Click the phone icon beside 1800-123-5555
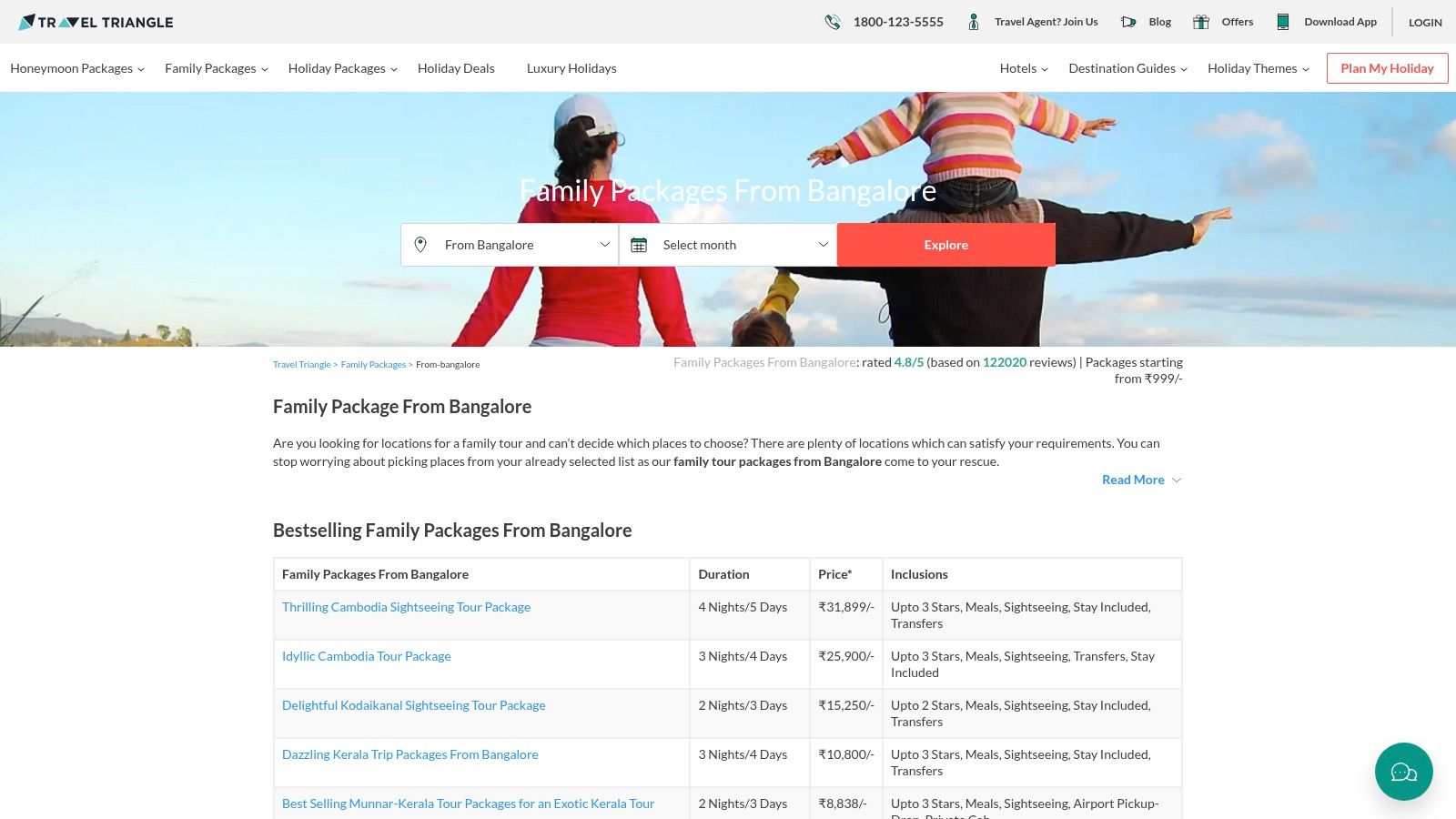The image size is (1456, 819). [x=832, y=21]
